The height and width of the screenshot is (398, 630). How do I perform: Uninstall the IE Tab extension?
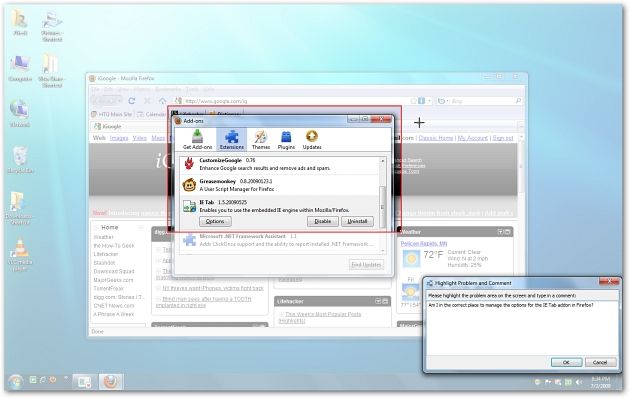[357, 221]
